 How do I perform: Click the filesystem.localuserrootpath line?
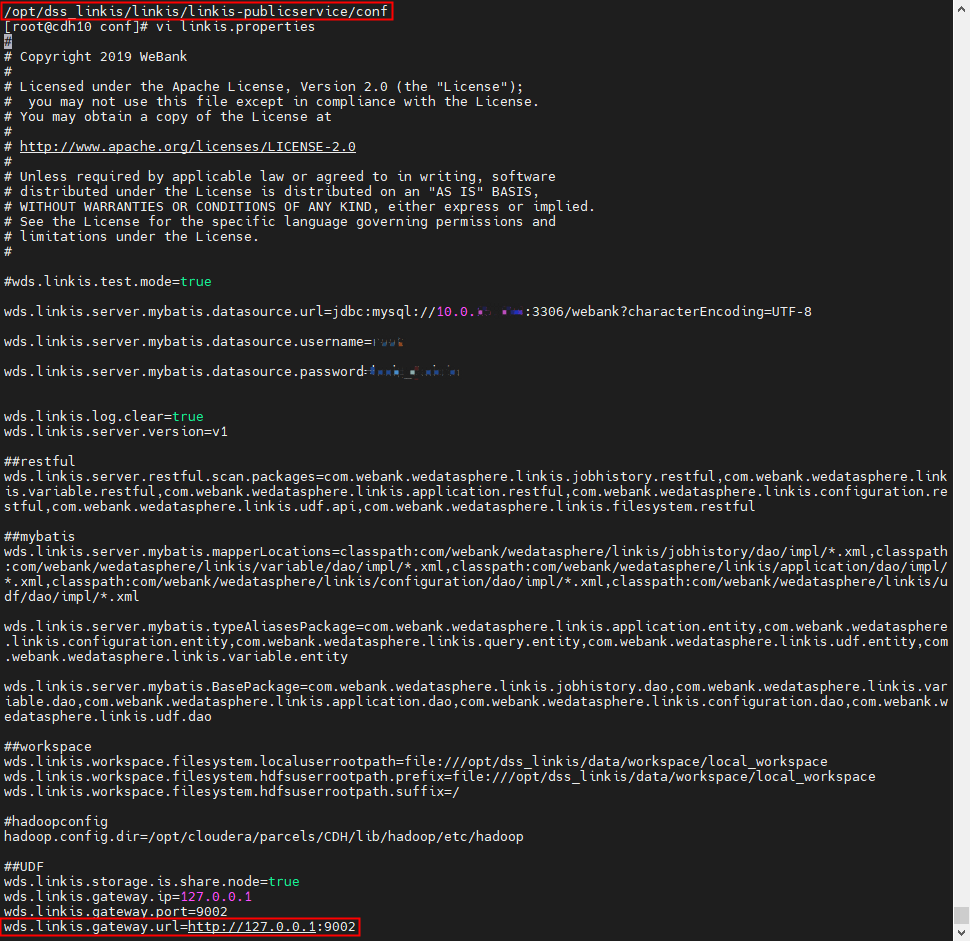(416, 762)
